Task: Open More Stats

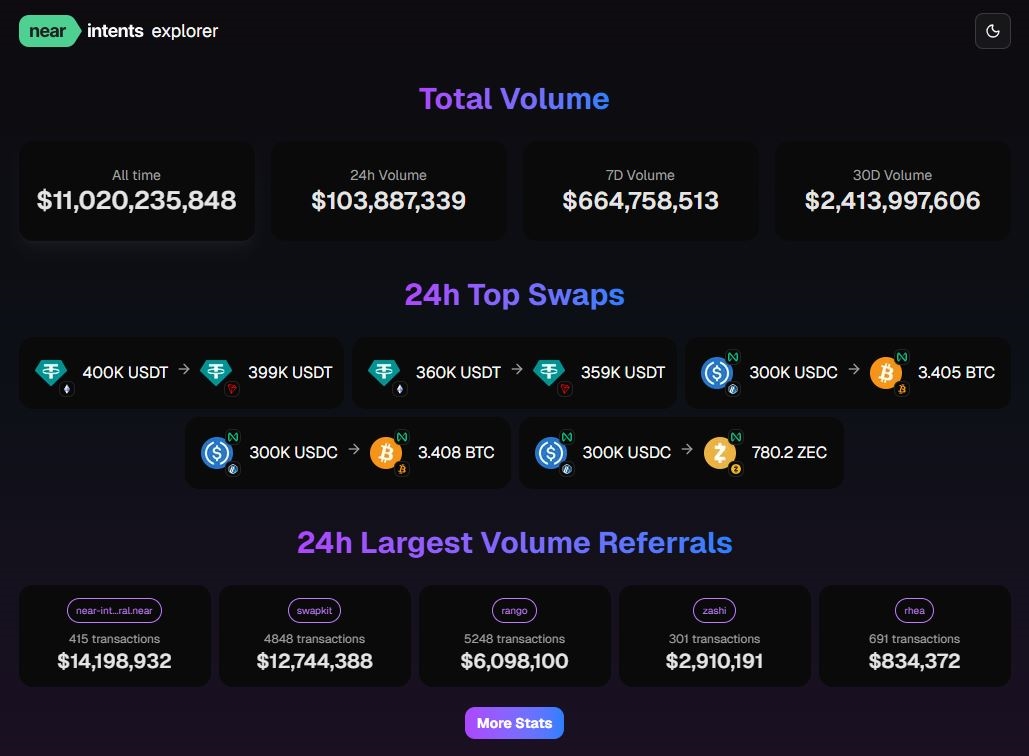Action: [514, 723]
